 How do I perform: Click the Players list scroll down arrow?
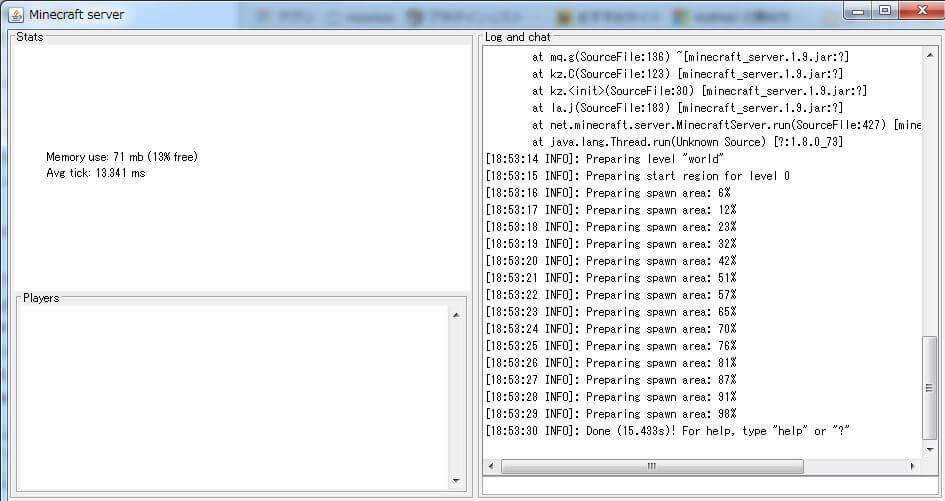pos(456,480)
